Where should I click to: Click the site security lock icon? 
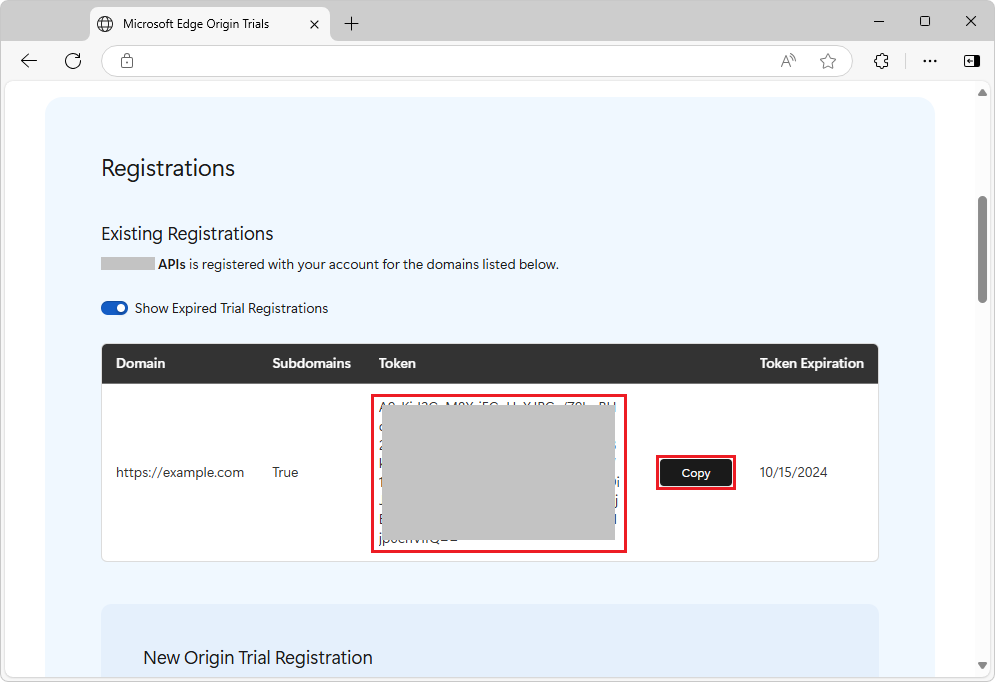pos(126,61)
